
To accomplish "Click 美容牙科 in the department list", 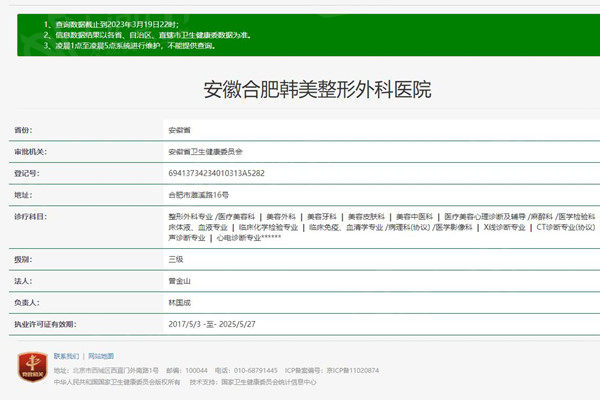I will 322,216.
